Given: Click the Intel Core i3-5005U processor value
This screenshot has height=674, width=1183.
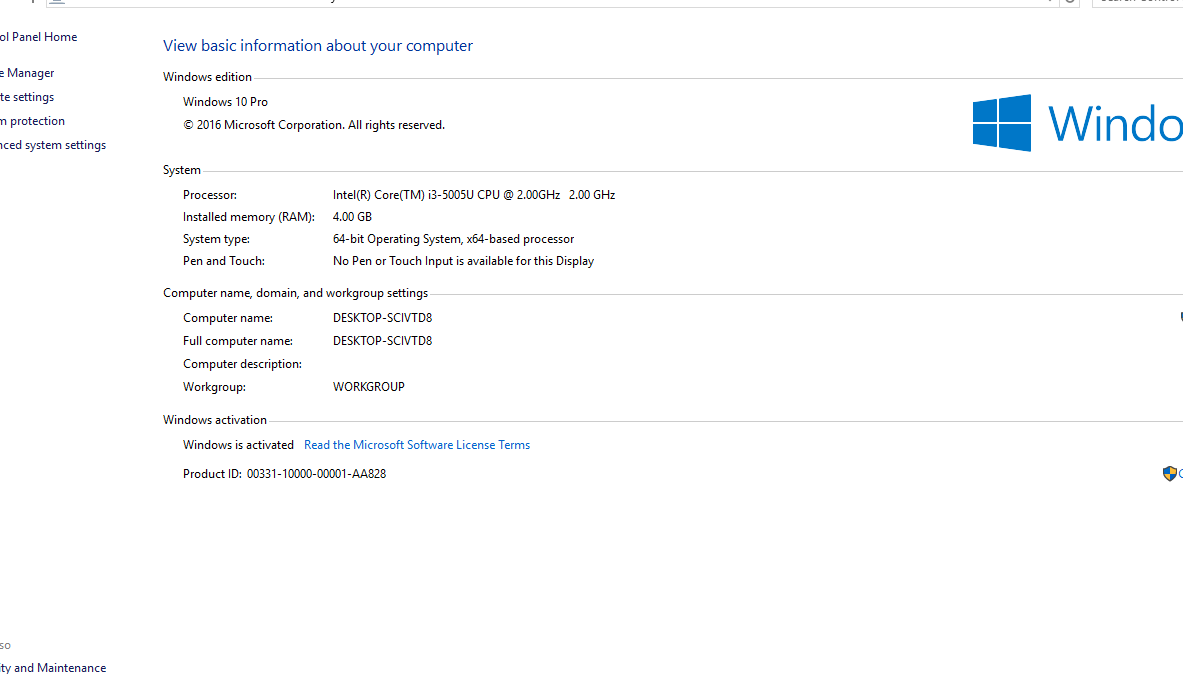Looking at the screenshot, I should (474, 195).
